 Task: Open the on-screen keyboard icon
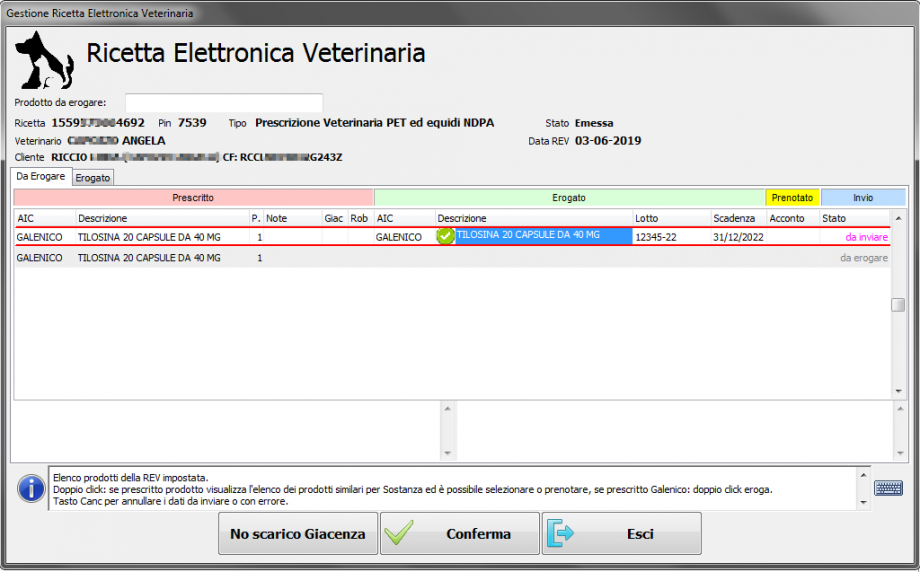pos(888,488)
